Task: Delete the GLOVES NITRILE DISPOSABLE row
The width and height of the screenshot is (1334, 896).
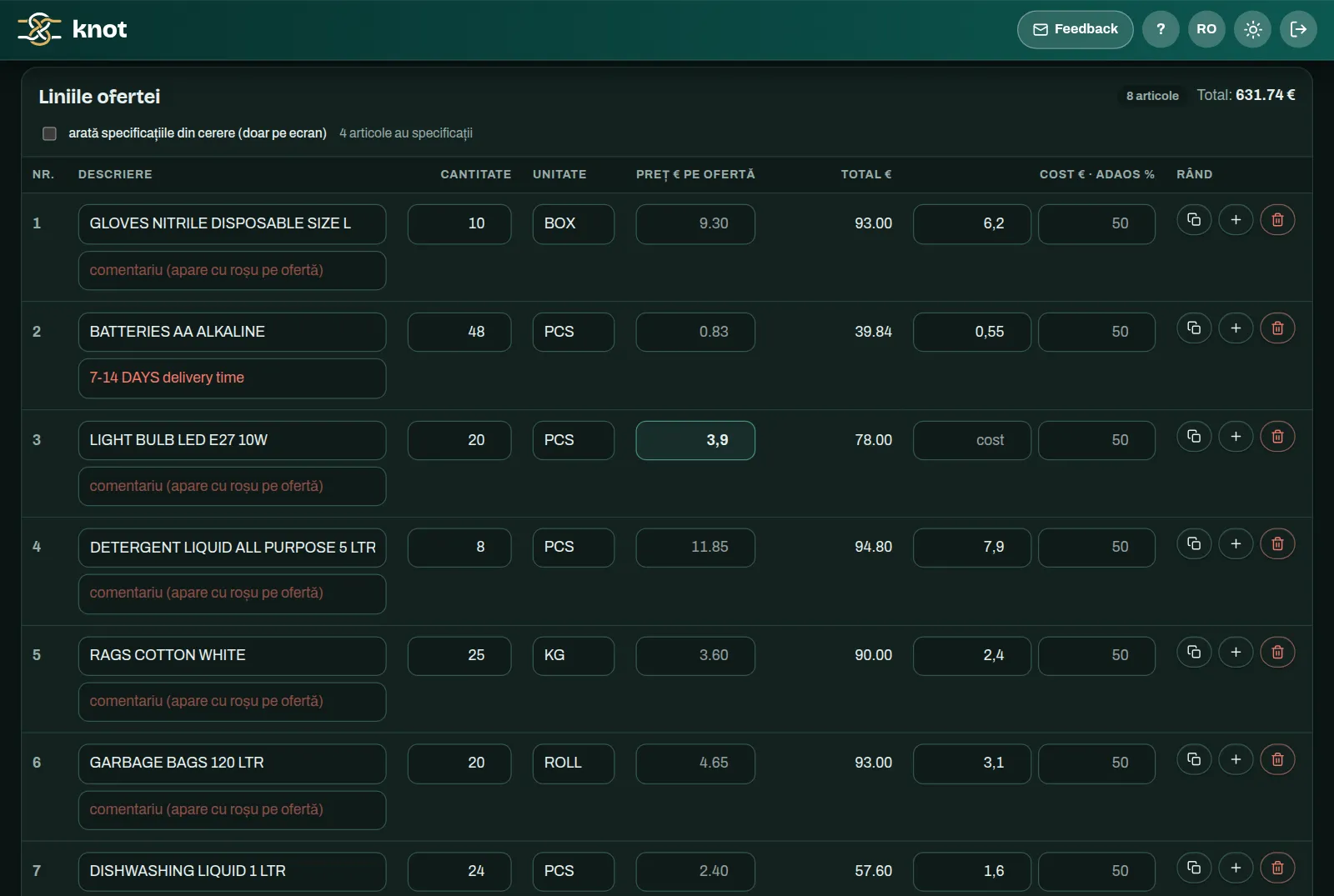Action: (1277, 220)
